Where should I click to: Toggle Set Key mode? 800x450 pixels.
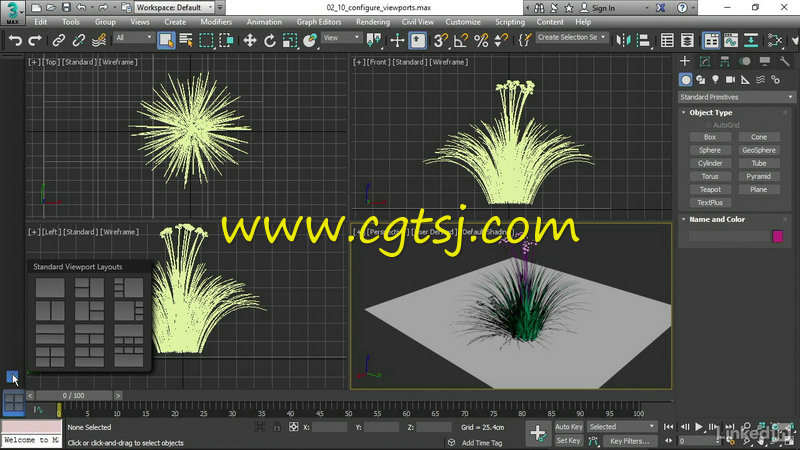tap(568, 440)
